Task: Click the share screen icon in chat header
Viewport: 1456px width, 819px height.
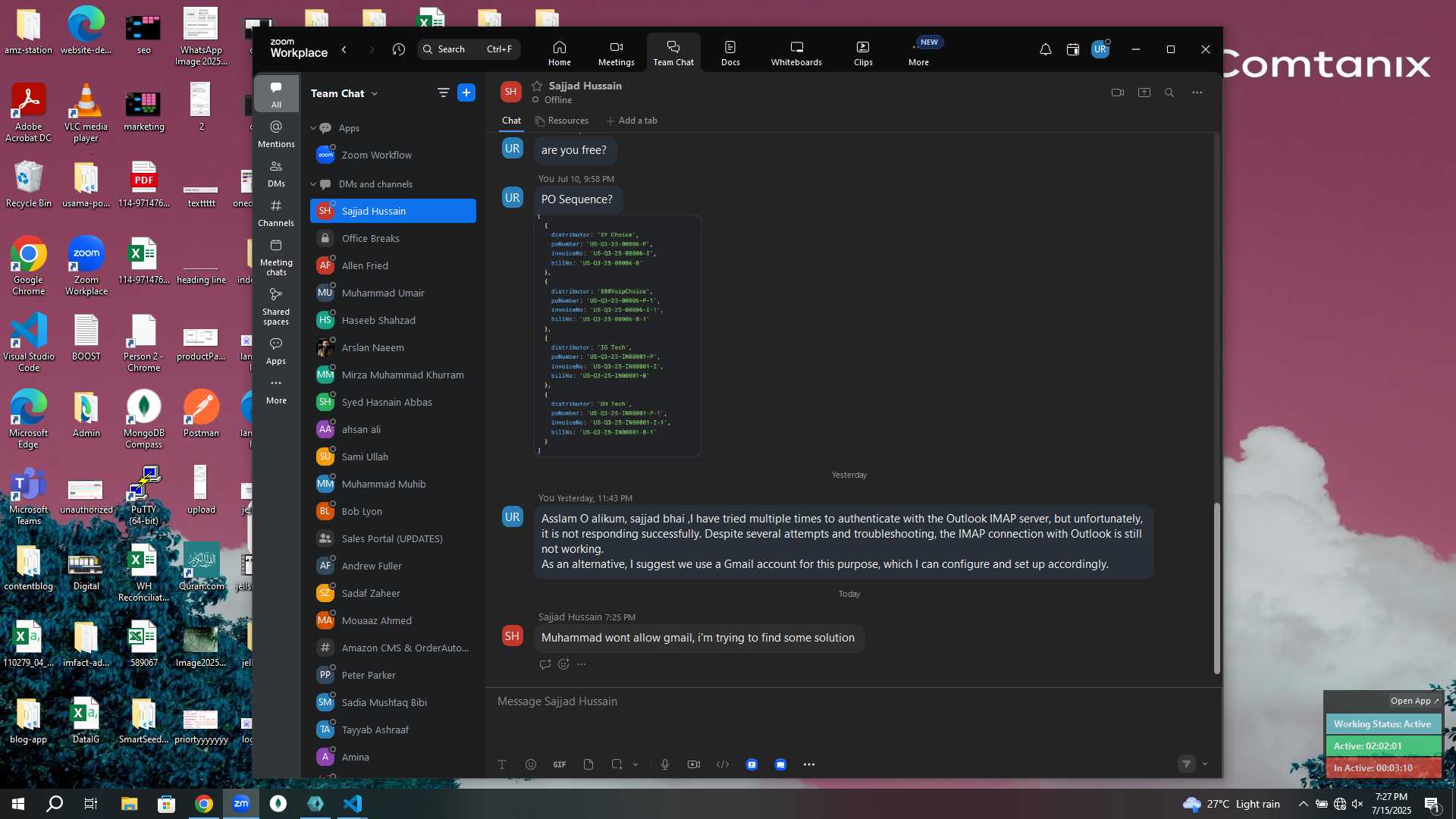Action: coord(1144,93)
